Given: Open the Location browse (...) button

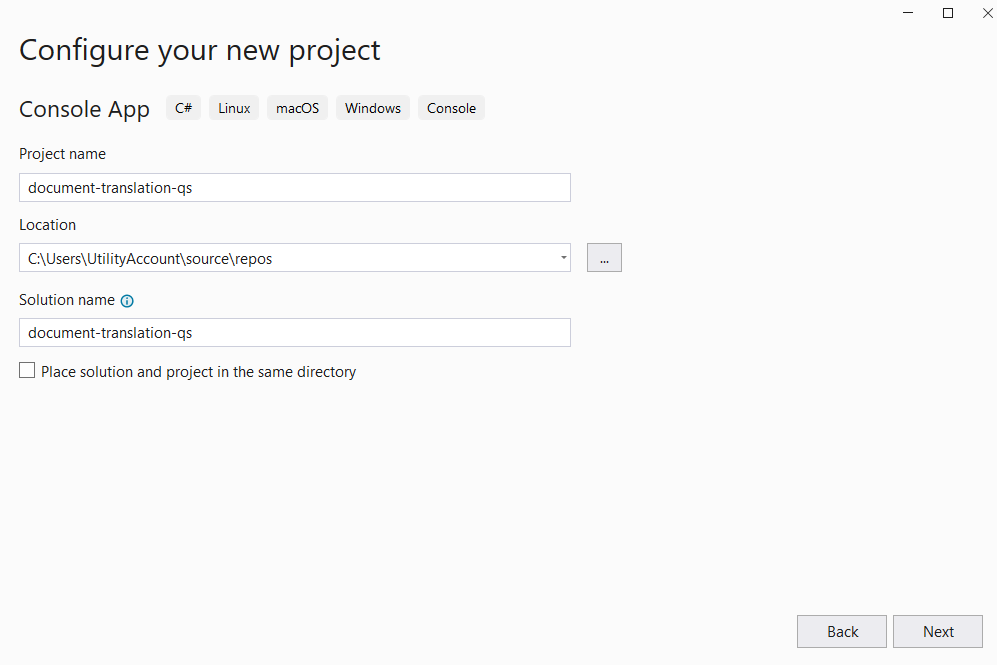Looking at the screenshot, I should (x=604, y=258).
